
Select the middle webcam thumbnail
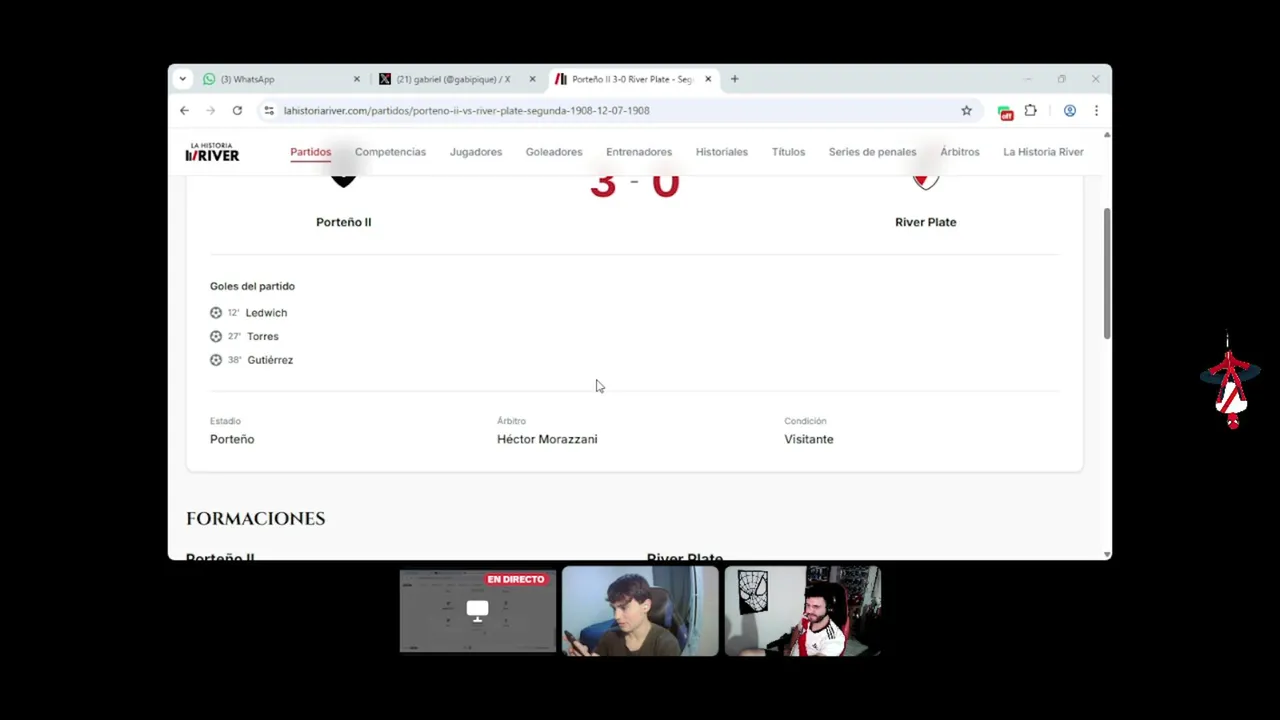[x=640, y=611]
